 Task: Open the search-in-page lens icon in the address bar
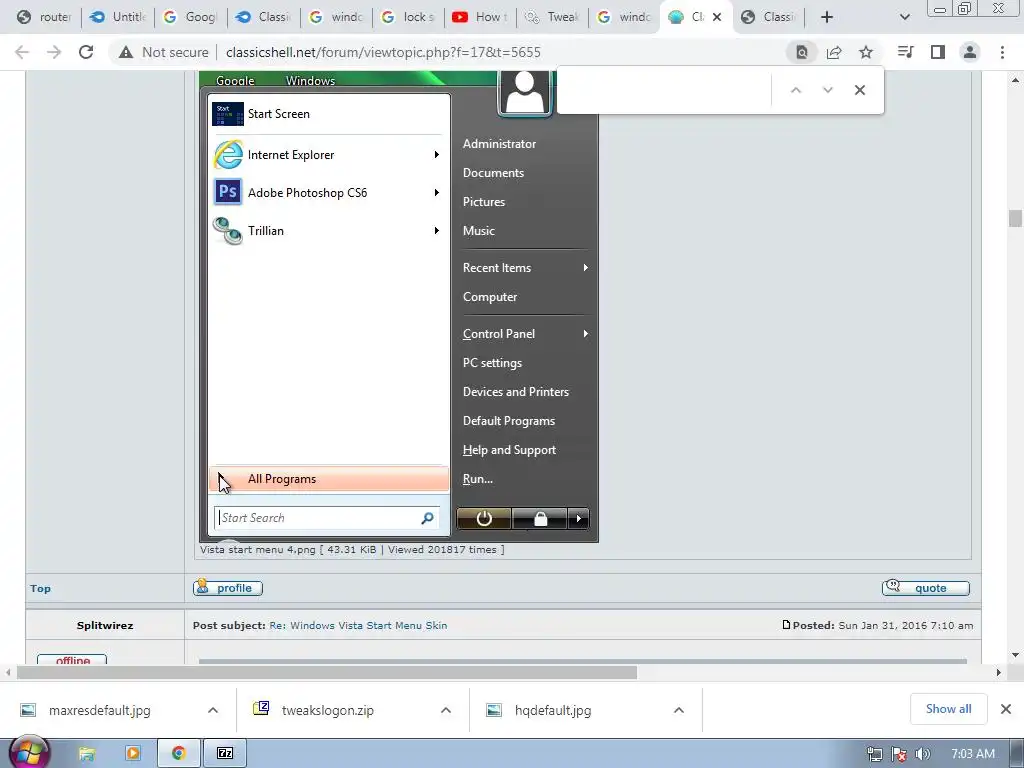801,52
